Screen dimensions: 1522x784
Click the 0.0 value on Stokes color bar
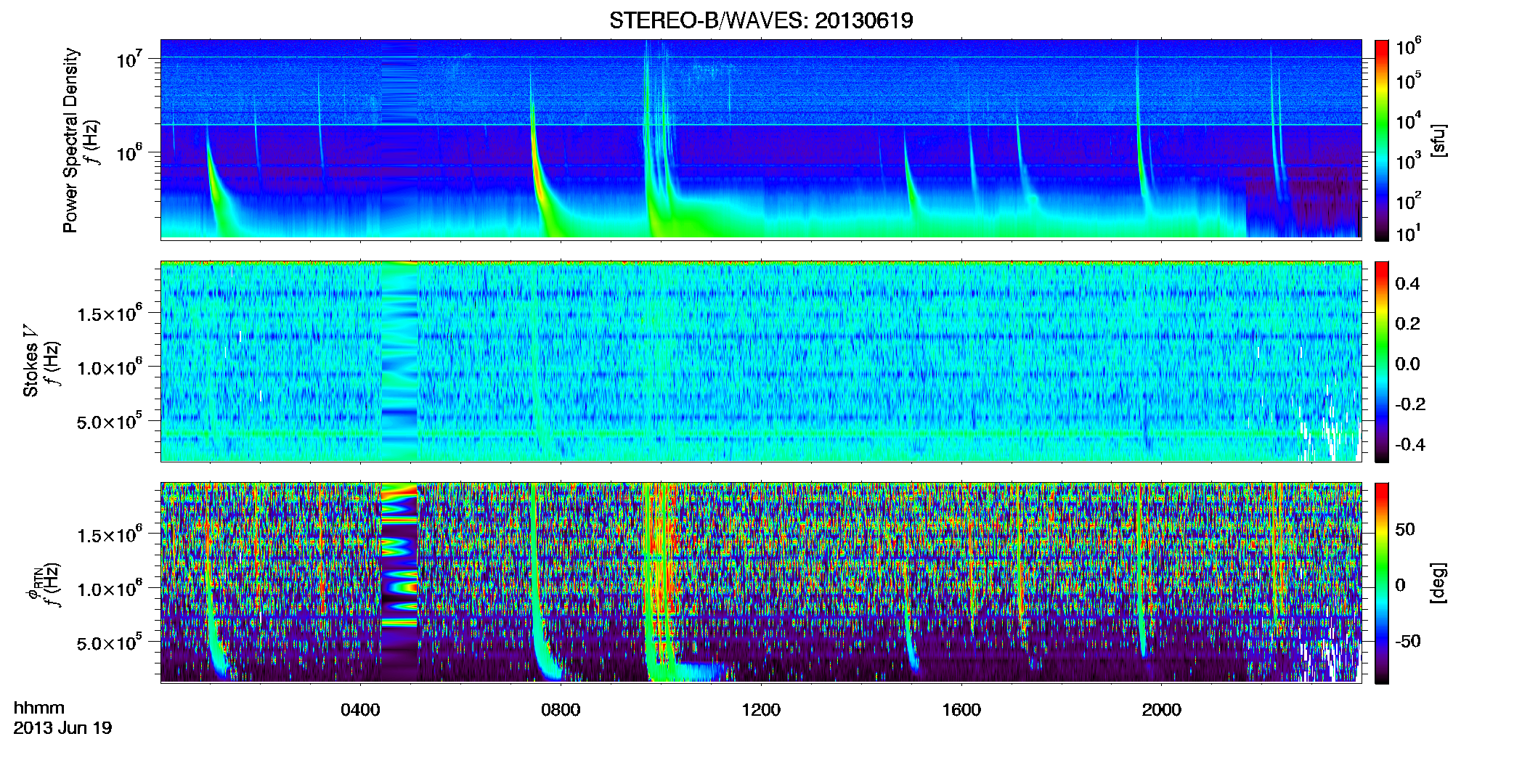(x=1407, y=364)
